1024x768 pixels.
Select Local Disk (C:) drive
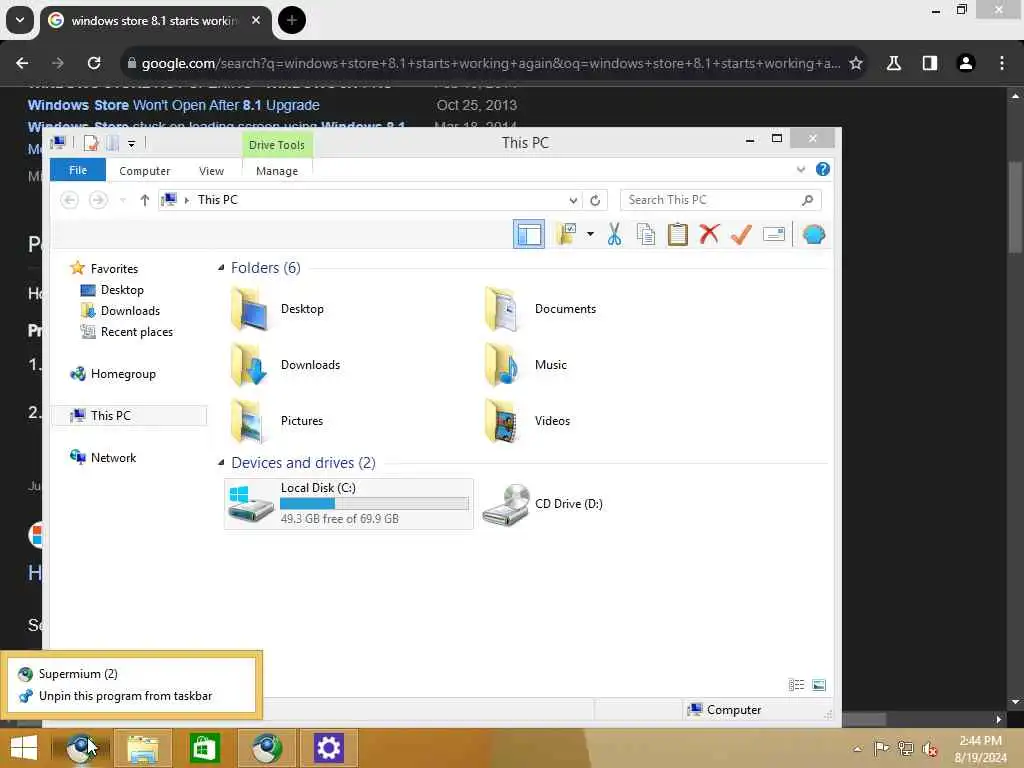[349, 504]
